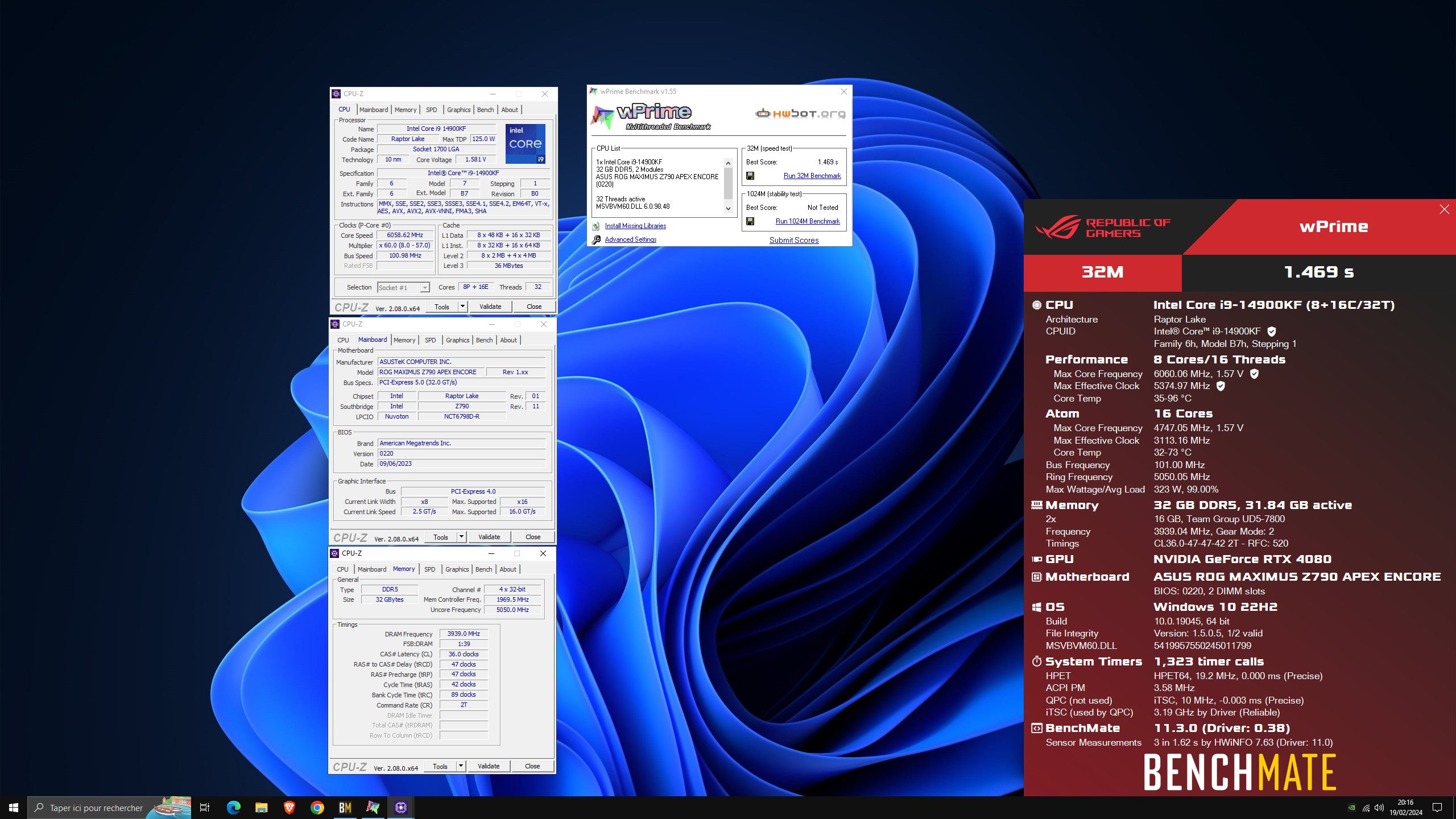Image resolution: width=1456 pixels, height=819 pixels.
Task: Click the 1.469 s score in BenchMate
Action: 1319,272
